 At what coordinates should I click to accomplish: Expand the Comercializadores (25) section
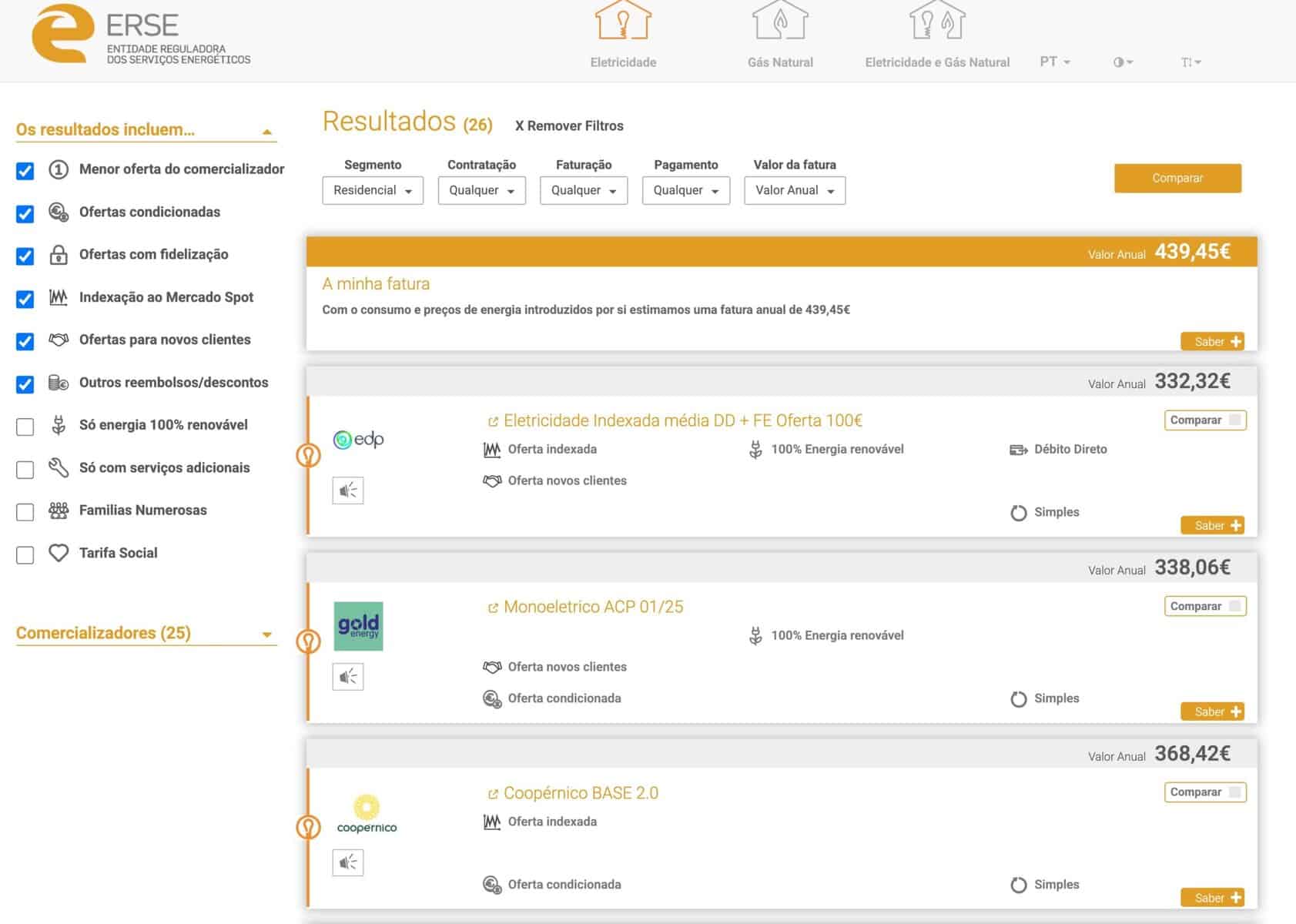[146, 634]
